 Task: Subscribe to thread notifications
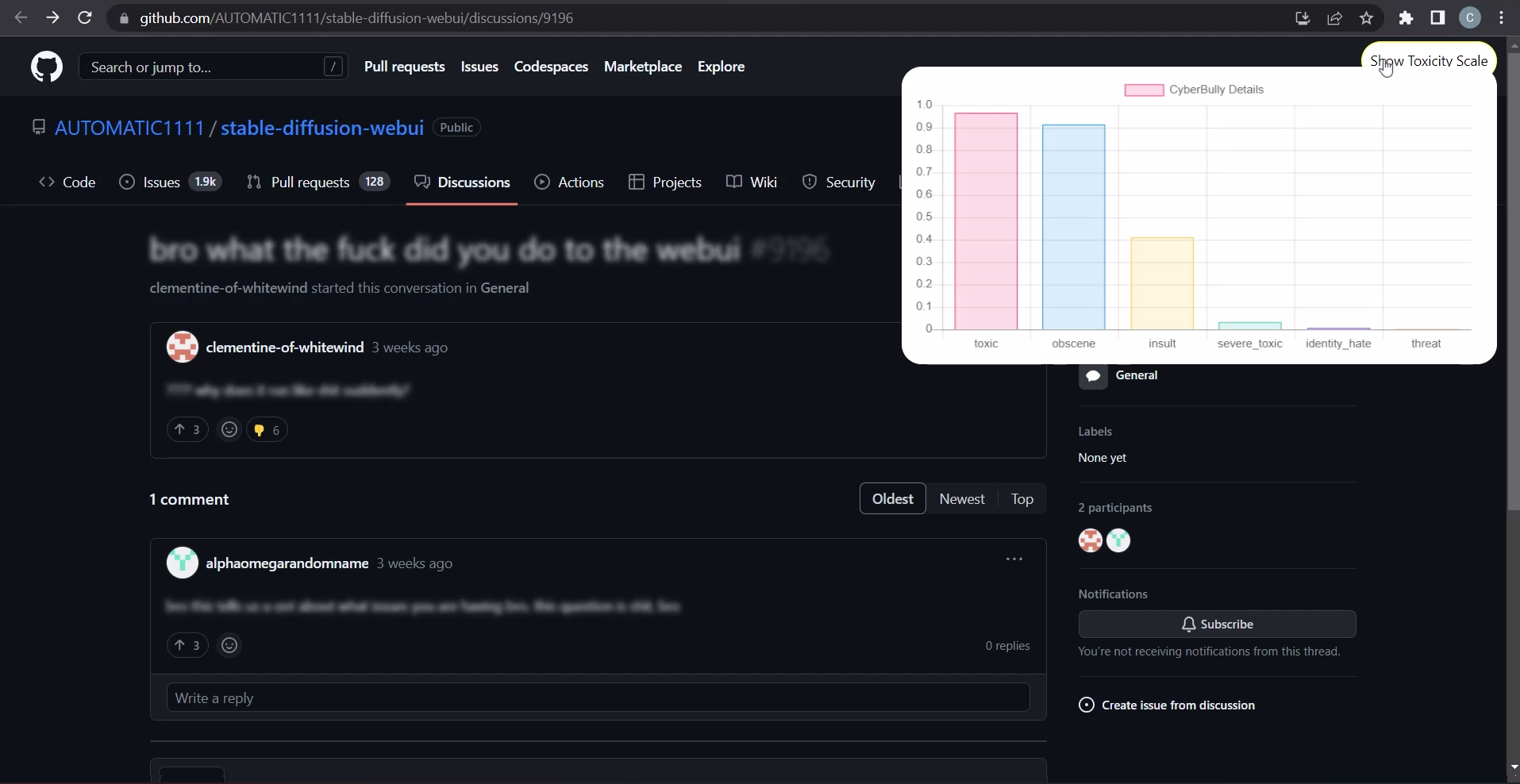click(1217, 624)
